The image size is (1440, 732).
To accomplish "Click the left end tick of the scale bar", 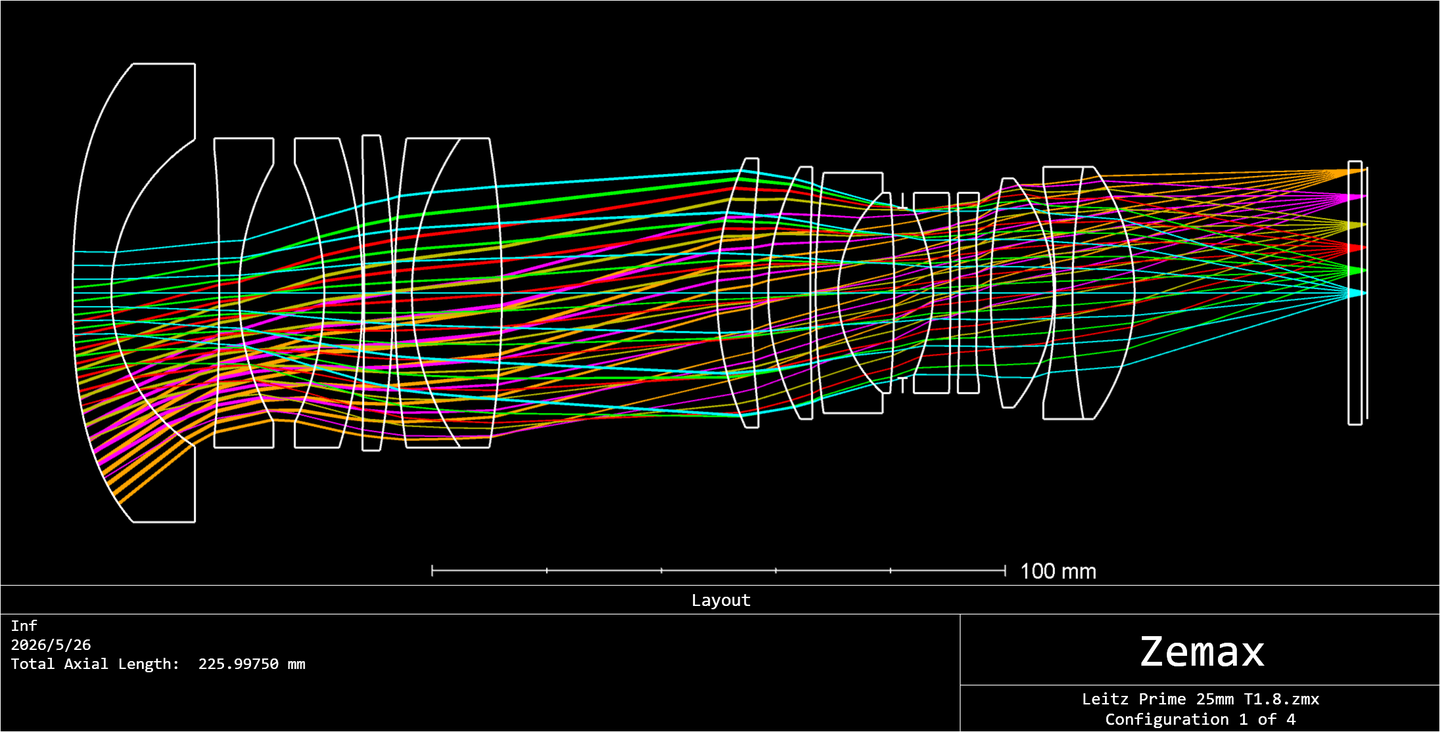I will 432,570.
